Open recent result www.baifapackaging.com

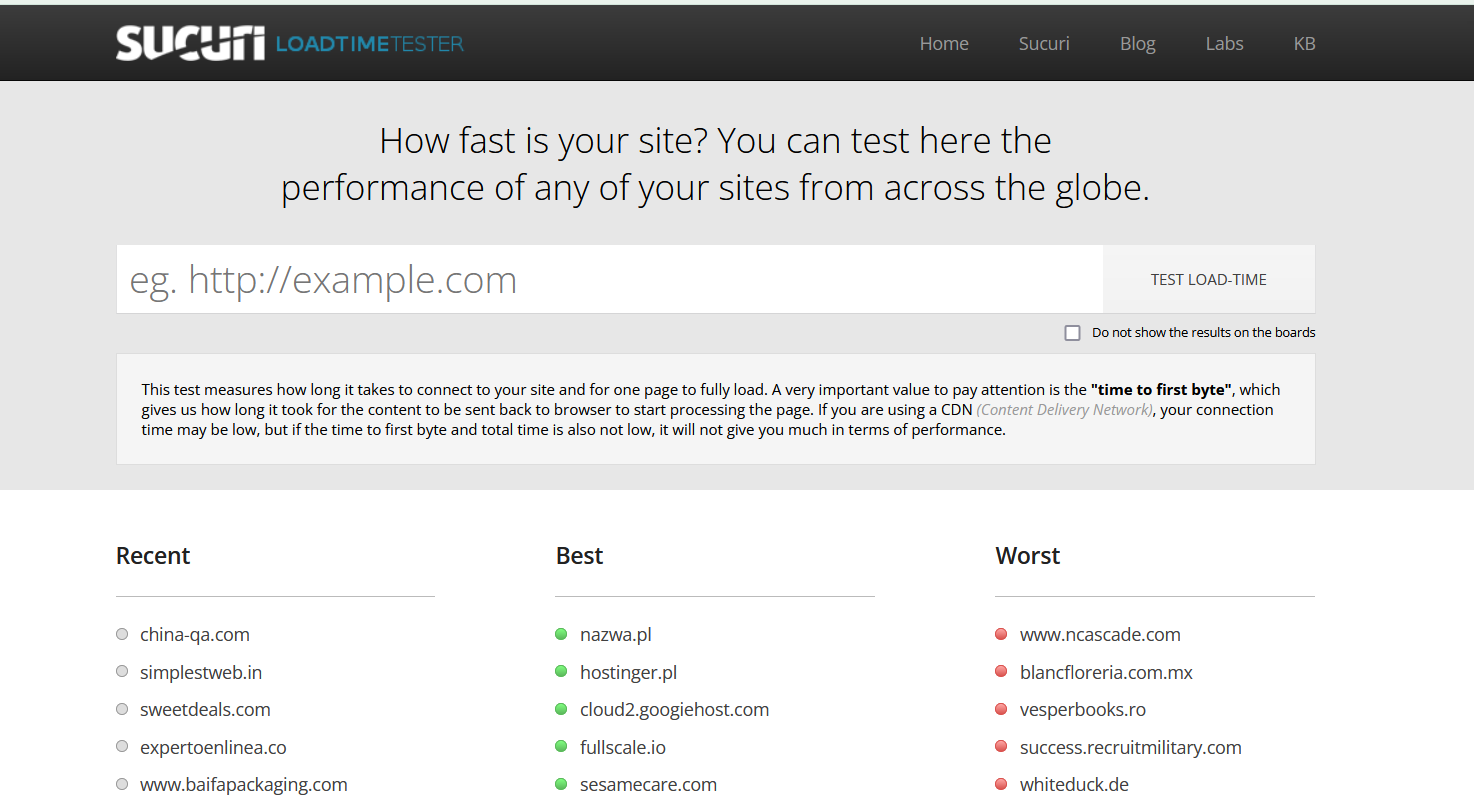point(244,784)
